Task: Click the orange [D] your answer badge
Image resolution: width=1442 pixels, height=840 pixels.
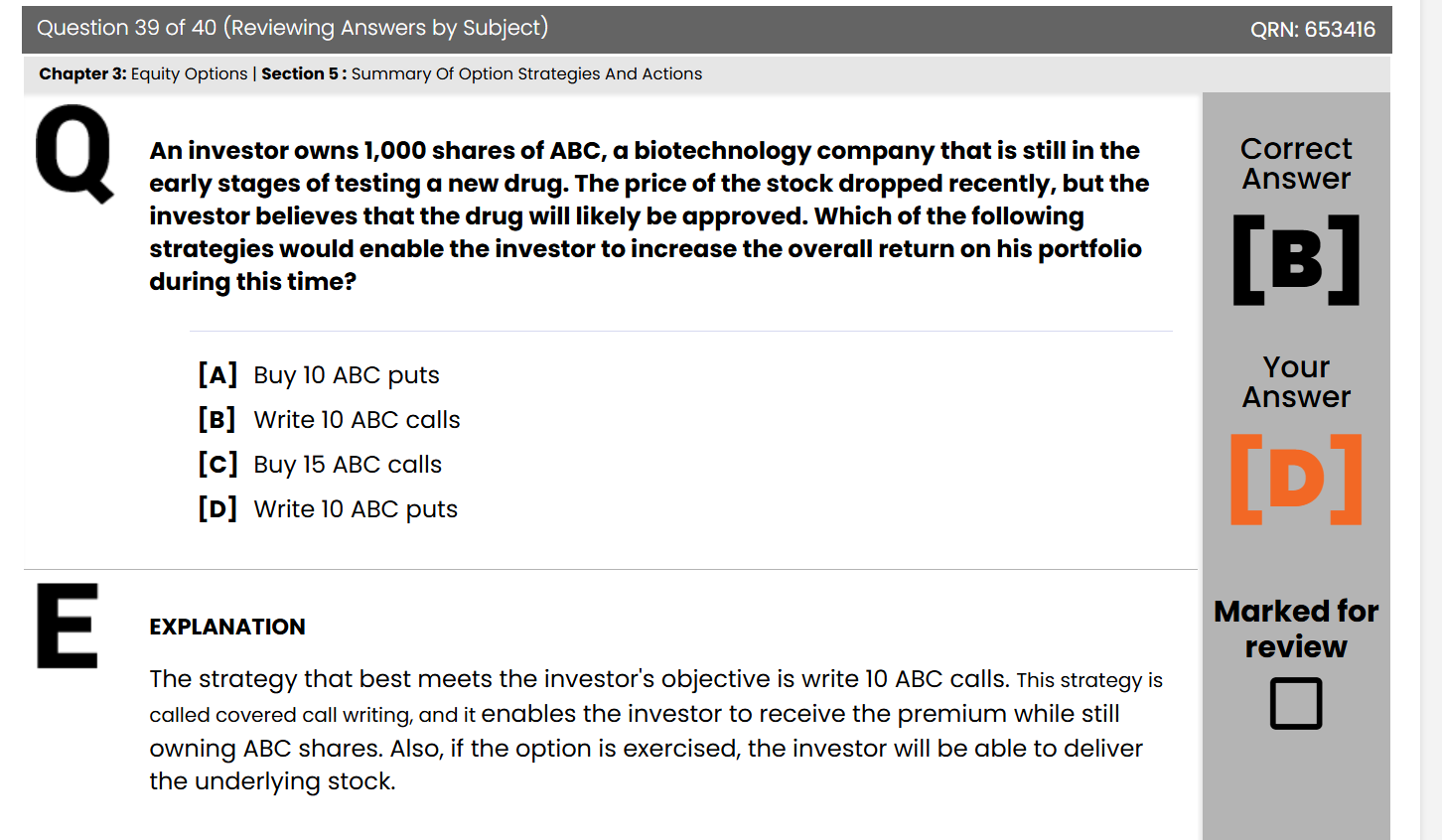Action: [x=1295, y=480]
